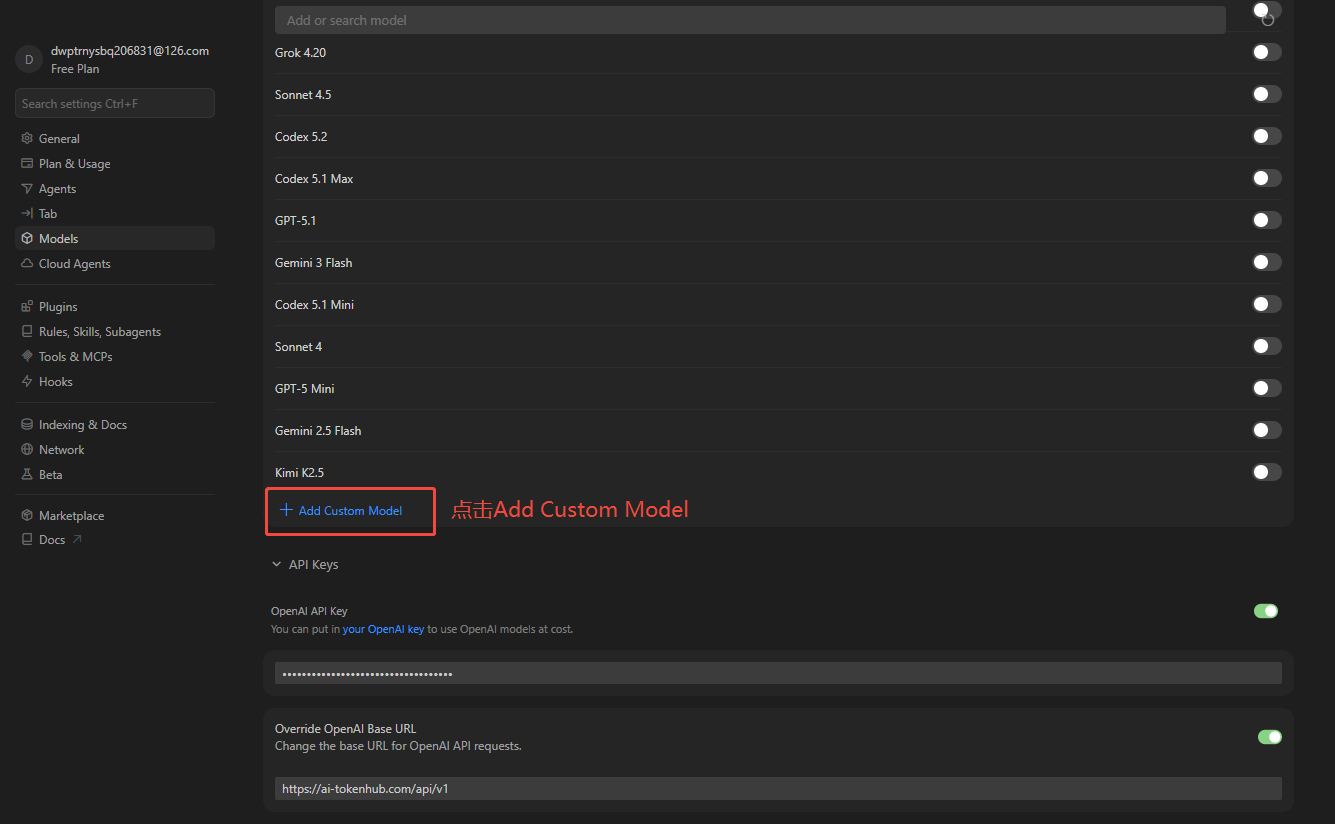Click the 'Gemini 2.5 Flash' model name
This screenshot has height=824, width=1335.
click(318, 431)
